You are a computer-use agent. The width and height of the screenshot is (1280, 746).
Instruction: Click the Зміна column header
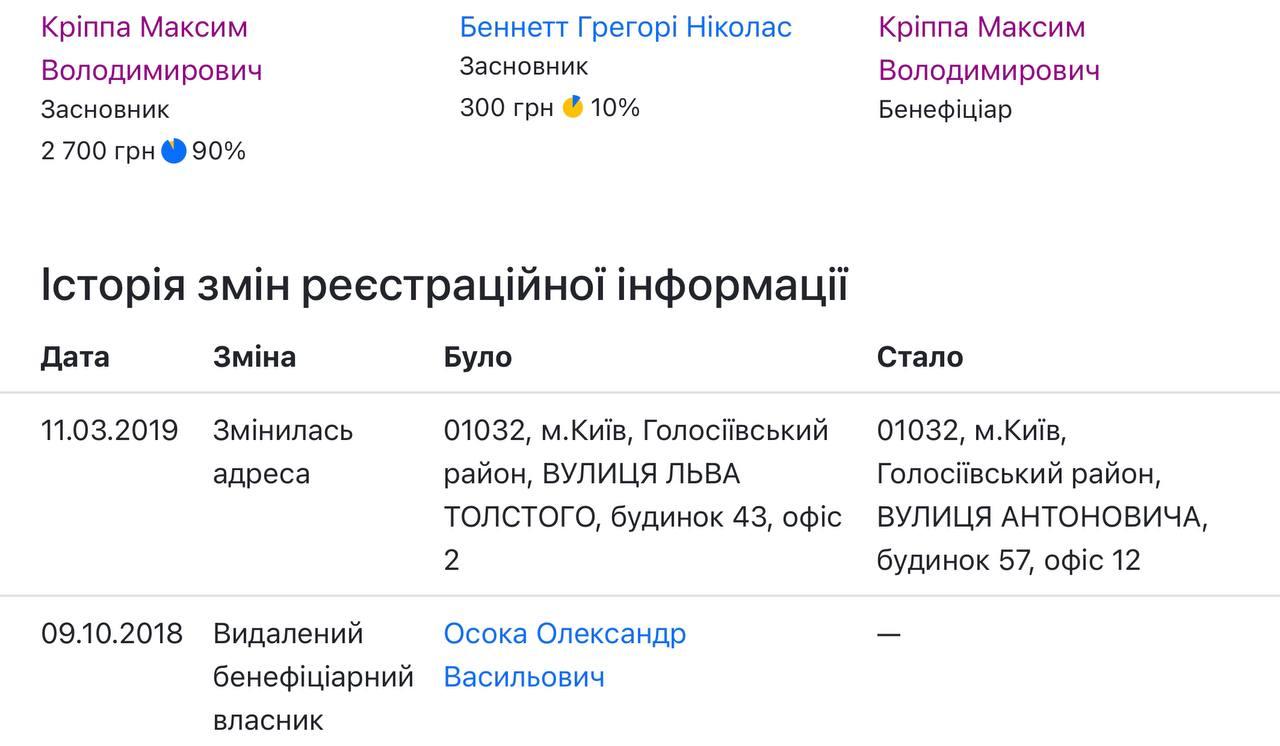click(254, 357)
